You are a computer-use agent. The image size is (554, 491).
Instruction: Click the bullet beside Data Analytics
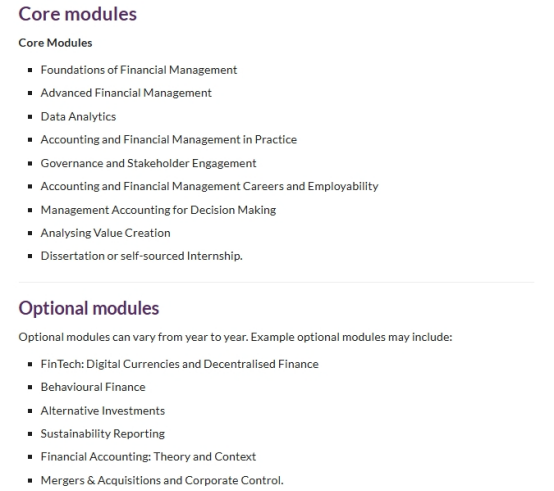tap(30, 117)
